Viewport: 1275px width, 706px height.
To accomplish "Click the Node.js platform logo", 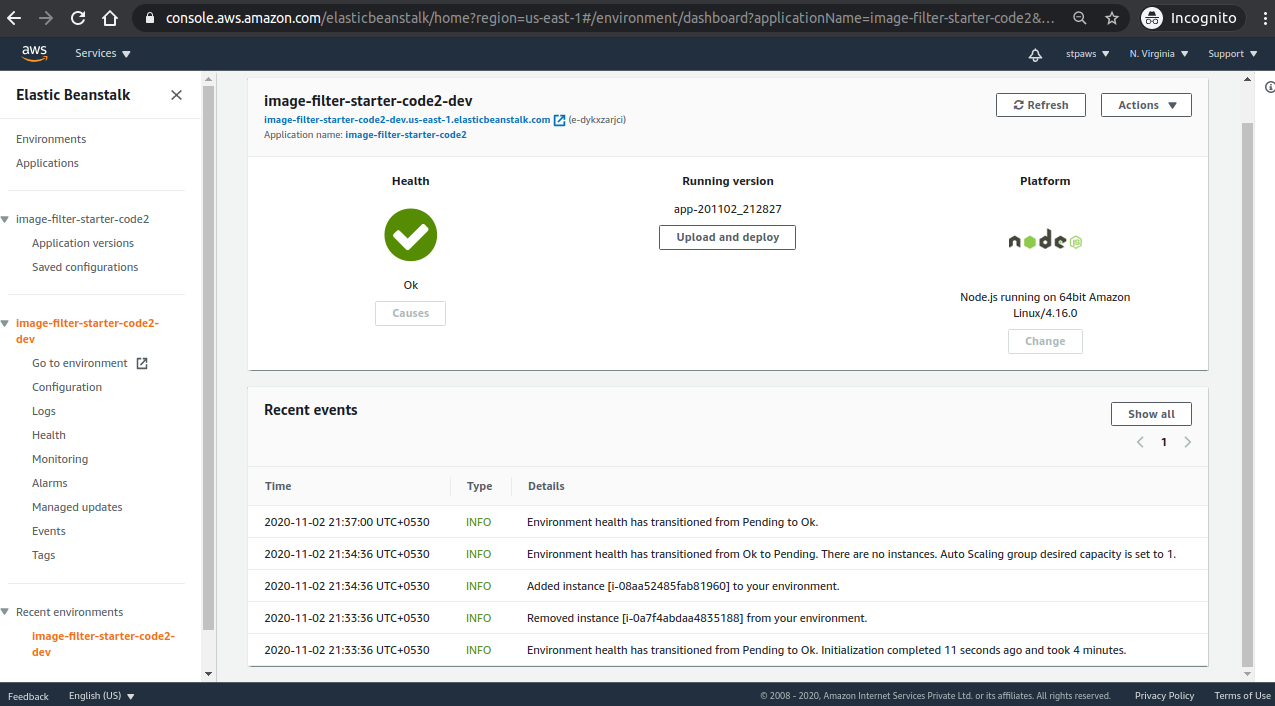I will [1045, 240].
